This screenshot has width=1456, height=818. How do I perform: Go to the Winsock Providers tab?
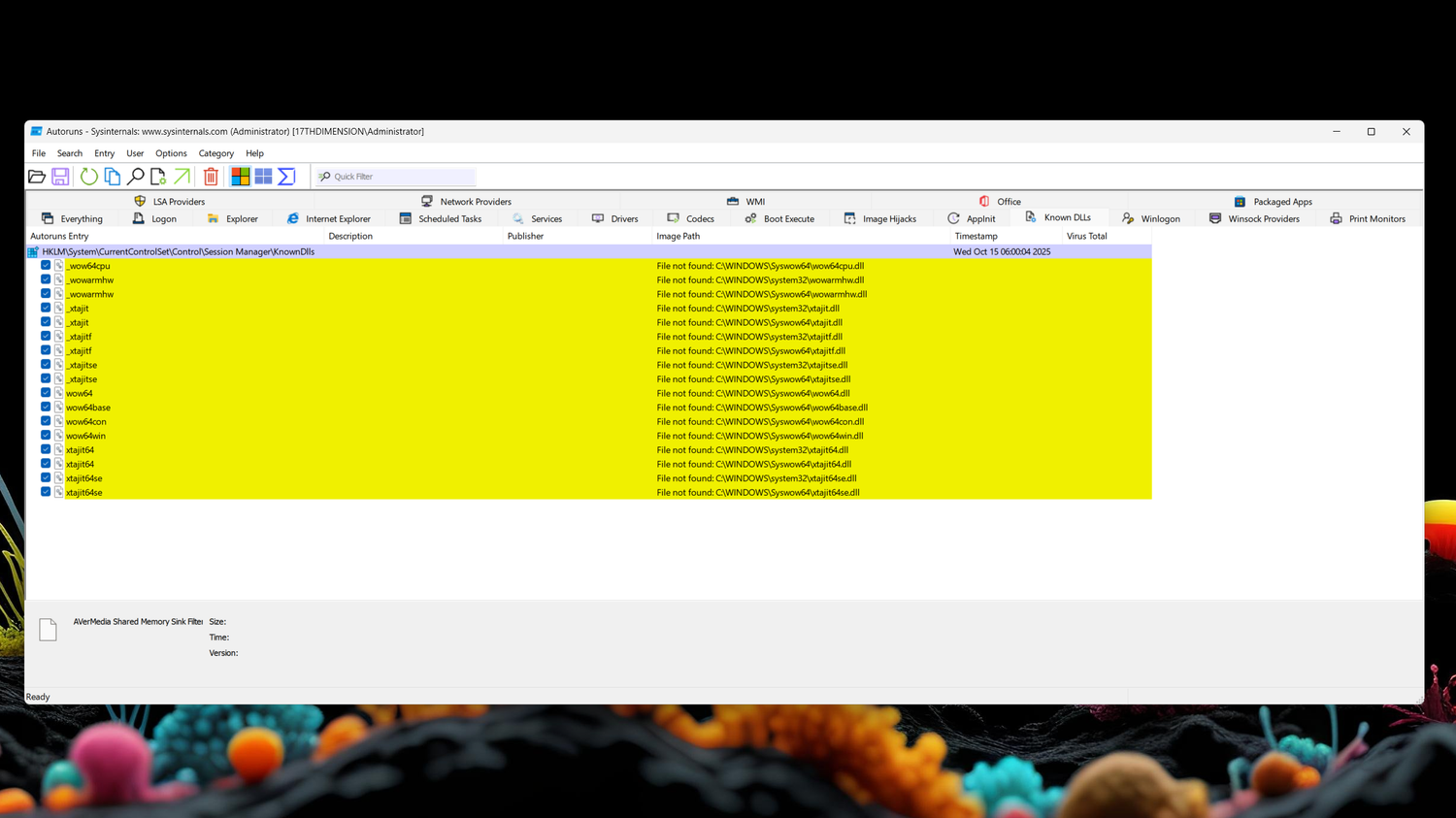[1254, 218]
